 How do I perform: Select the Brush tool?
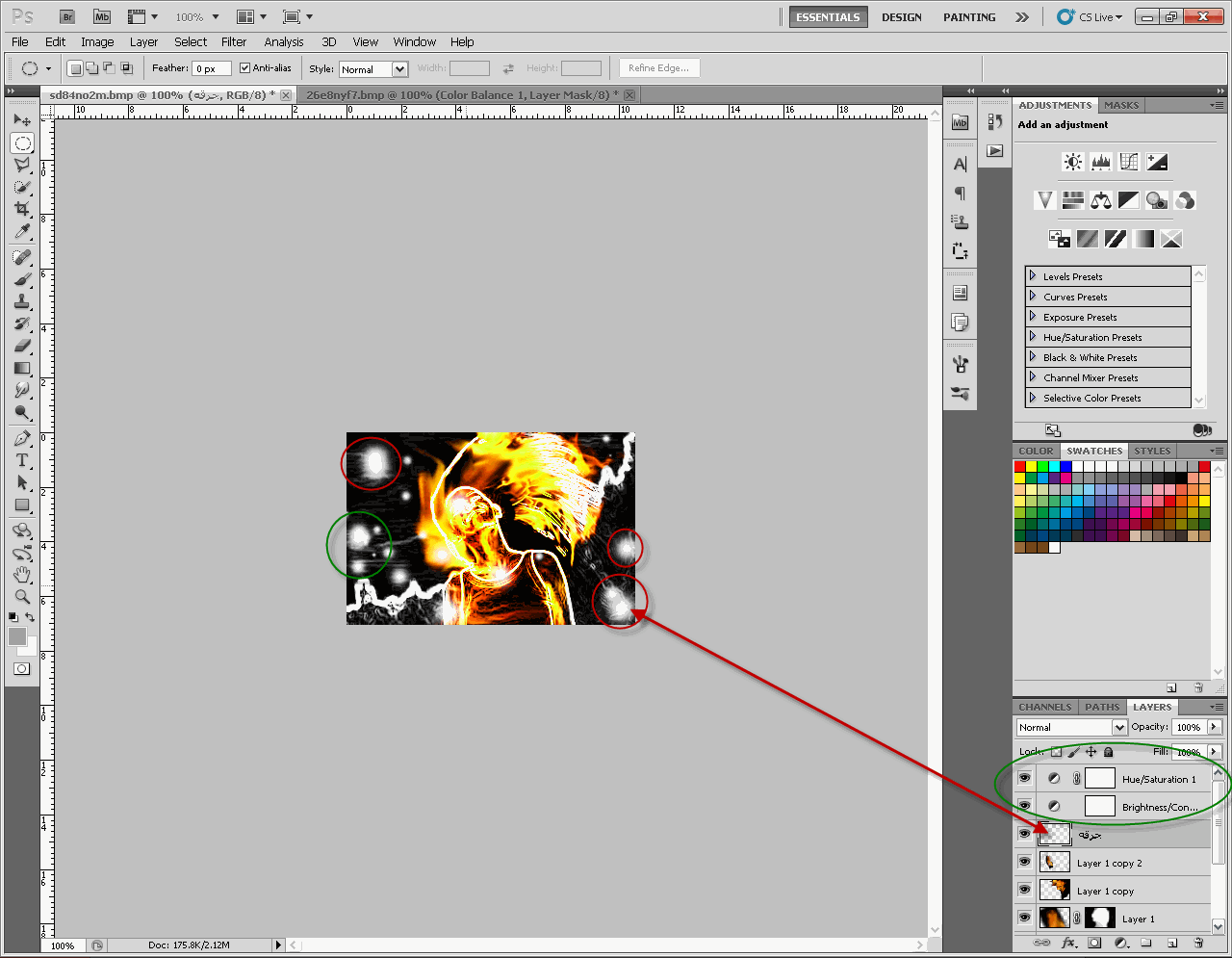22,279
